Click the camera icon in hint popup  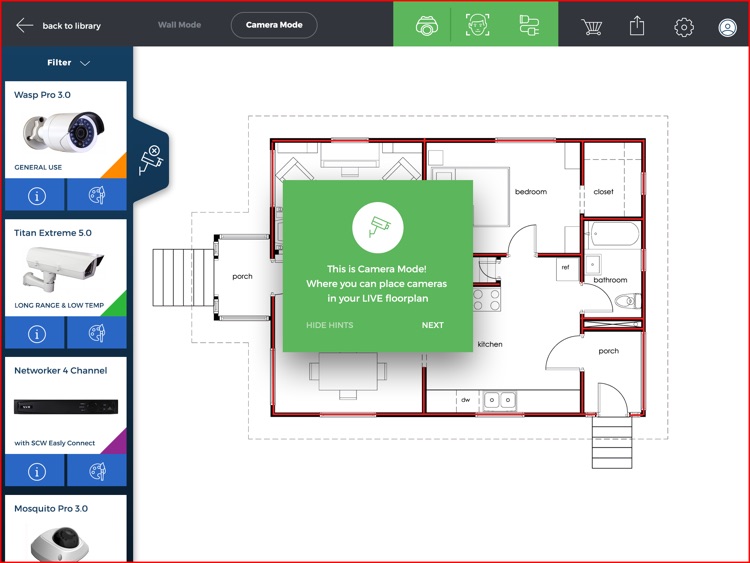pos(378,228)
